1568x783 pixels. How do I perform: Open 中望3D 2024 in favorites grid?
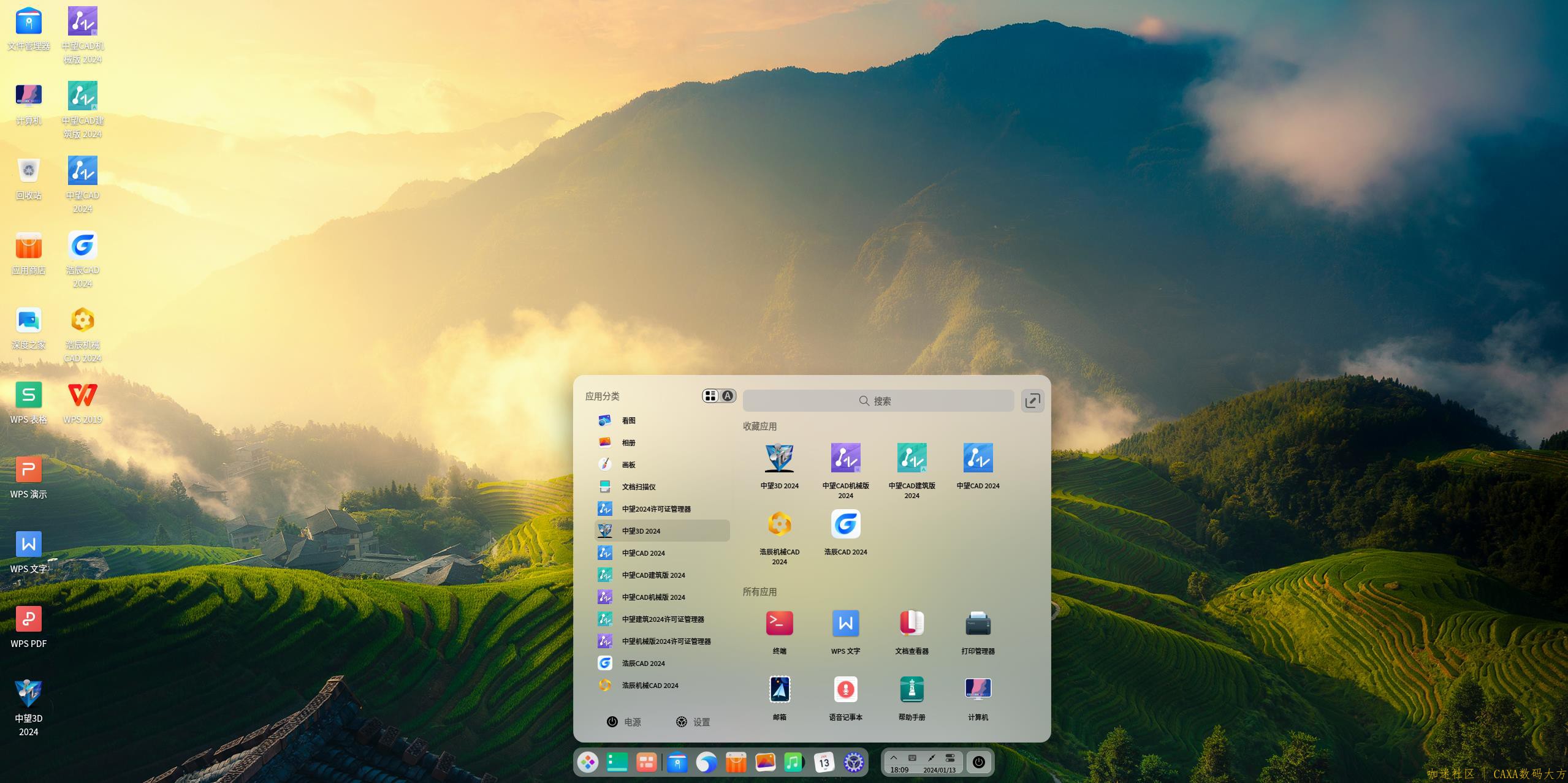click(x=779, y=459)
